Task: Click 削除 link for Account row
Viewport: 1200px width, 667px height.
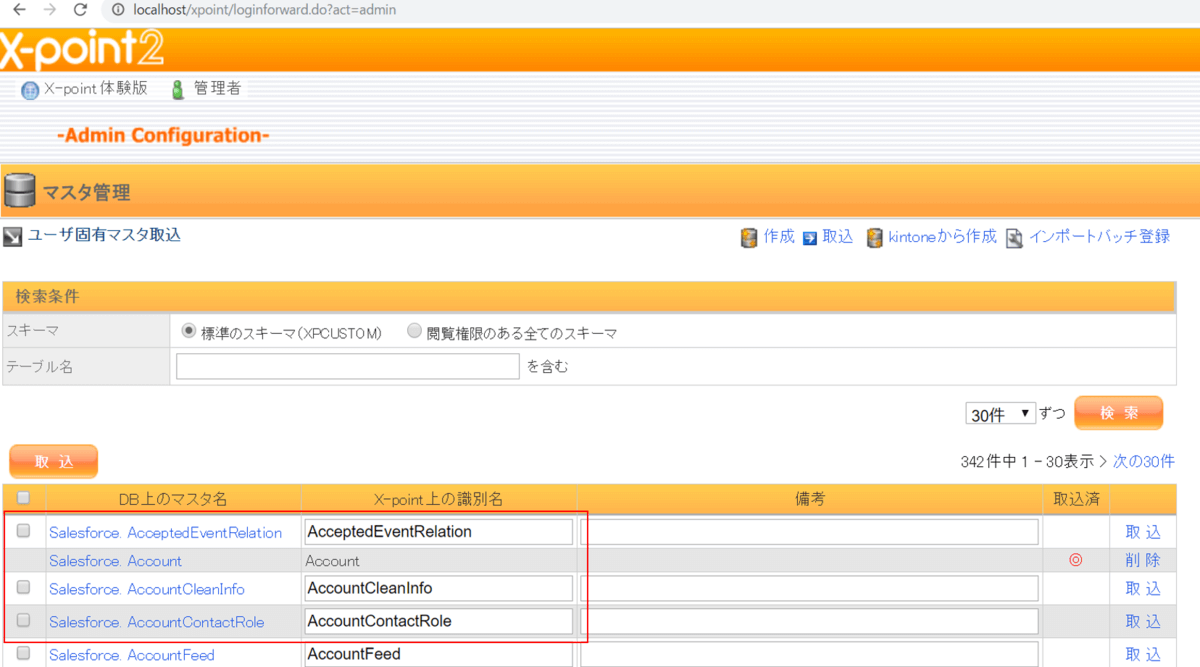Action: (1143, 560)
